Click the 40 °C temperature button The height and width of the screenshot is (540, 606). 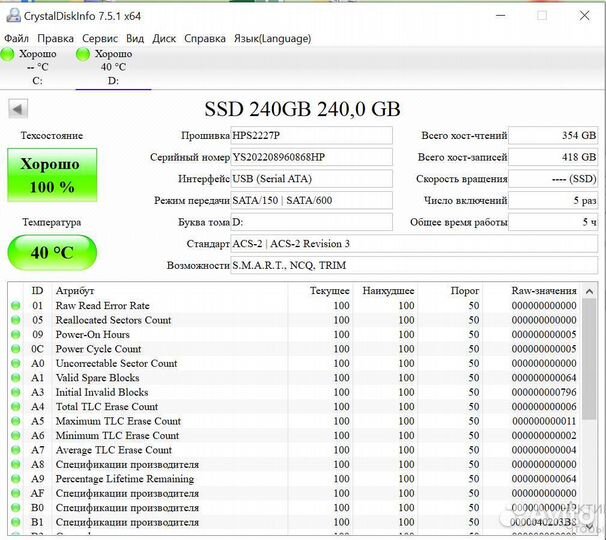click(x=52, y=252)
